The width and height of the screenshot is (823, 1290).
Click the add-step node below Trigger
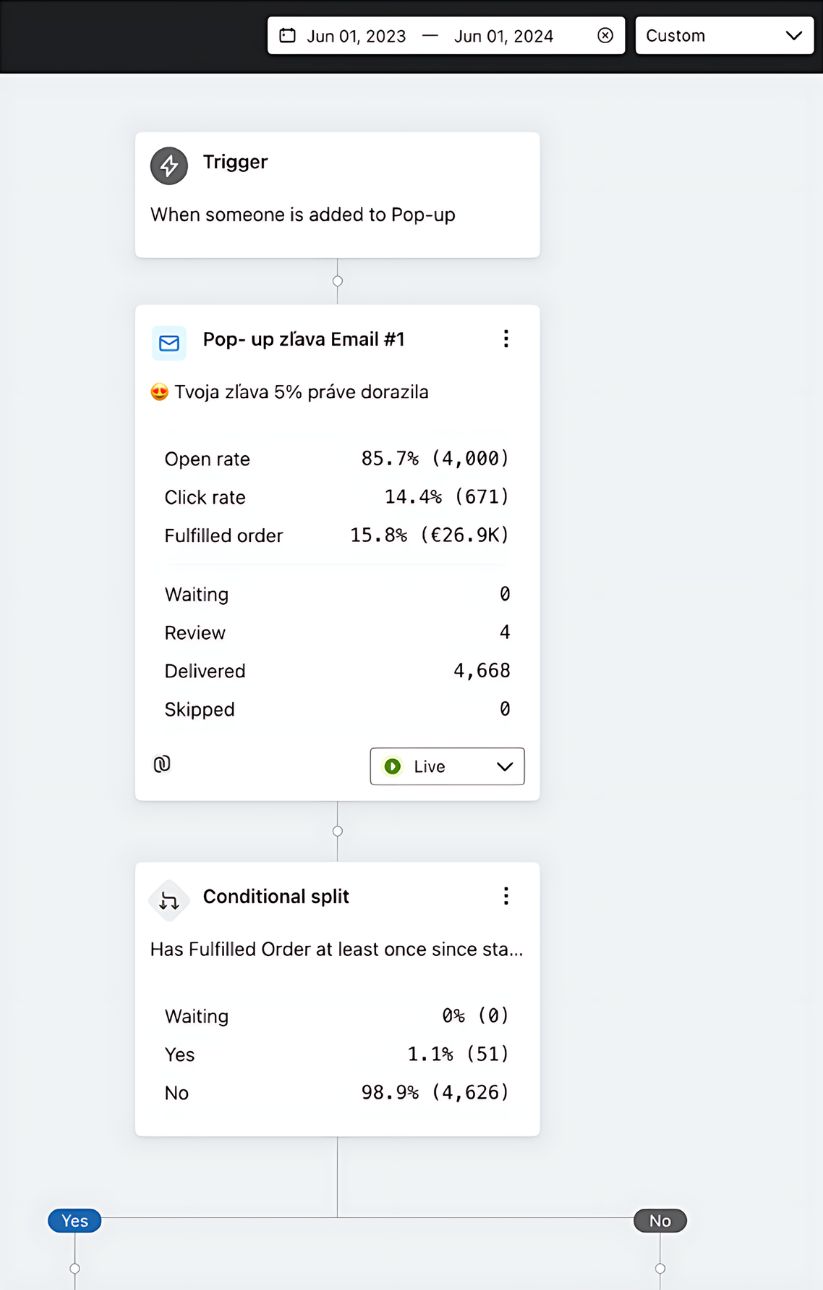(338, 281)
